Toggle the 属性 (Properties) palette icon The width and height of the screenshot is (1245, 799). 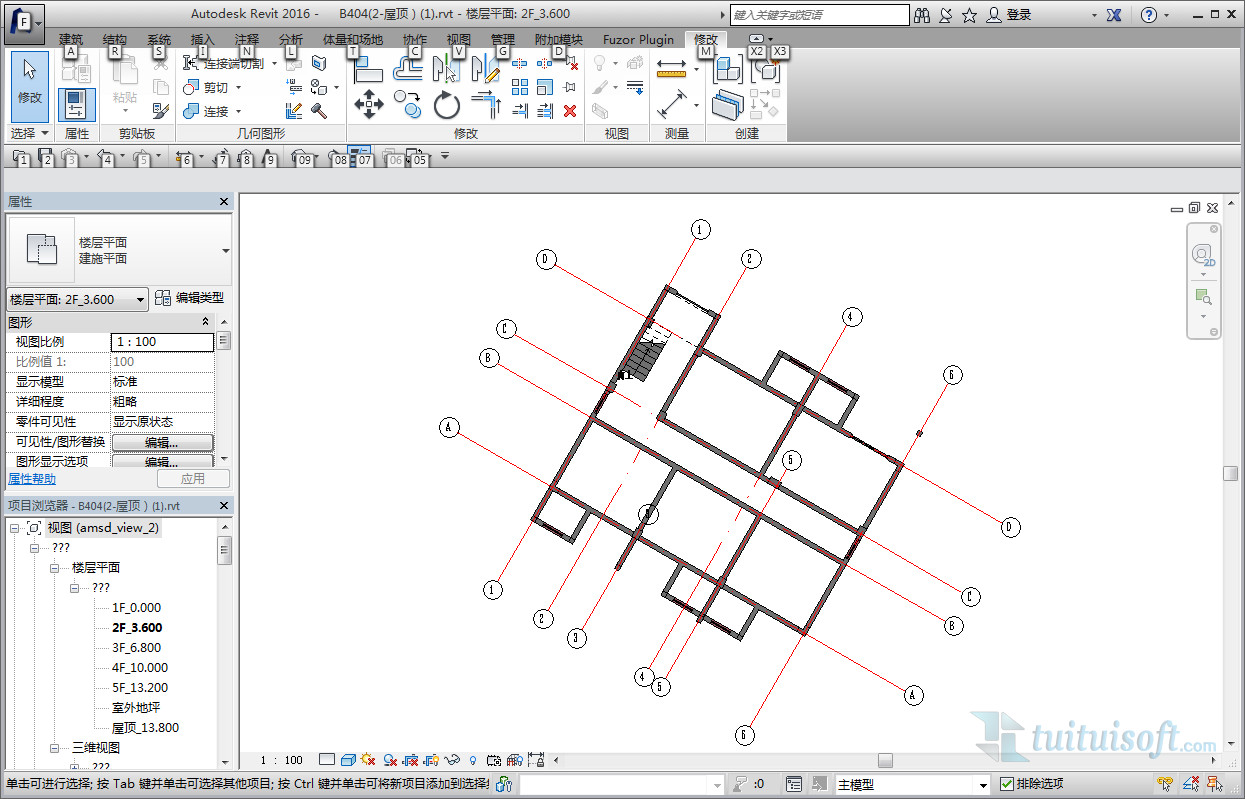pyautogui.click(x=77, y=104)
